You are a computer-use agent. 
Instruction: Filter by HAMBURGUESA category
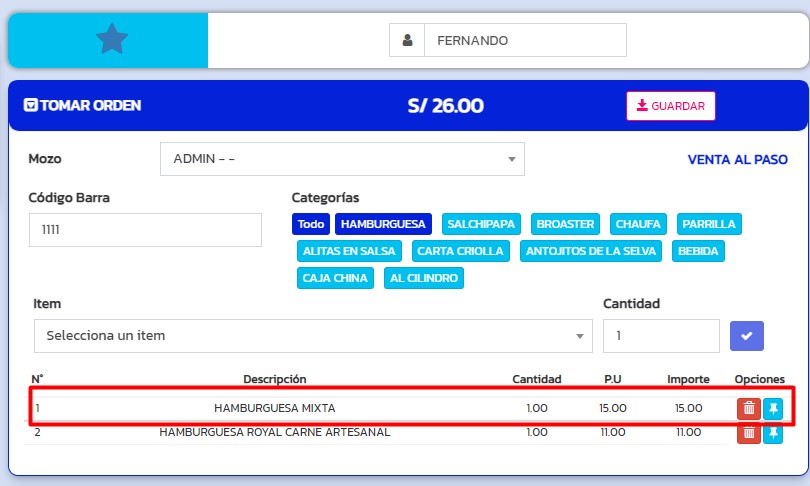tap(383, 224)
